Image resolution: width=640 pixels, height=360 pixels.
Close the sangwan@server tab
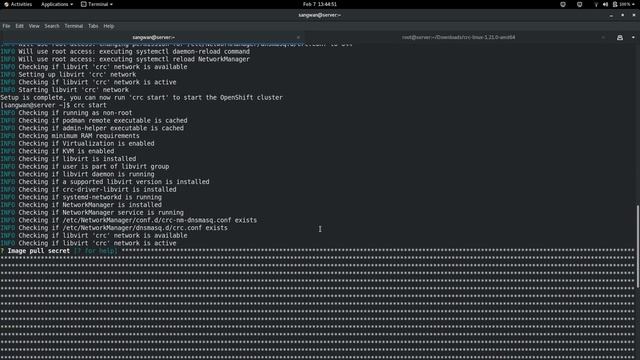tap(298, 37)
